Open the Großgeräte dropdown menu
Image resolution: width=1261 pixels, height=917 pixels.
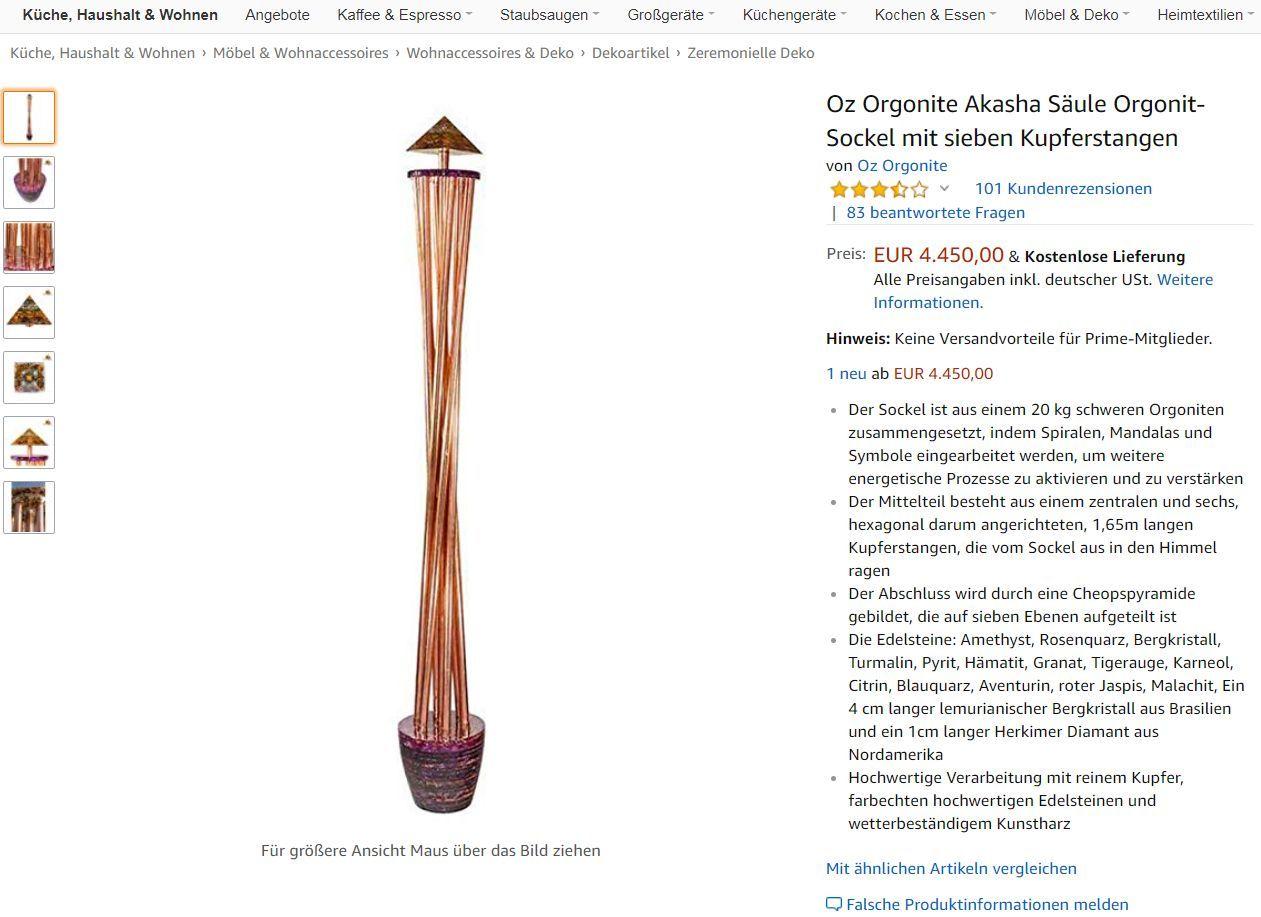point(671,15)
